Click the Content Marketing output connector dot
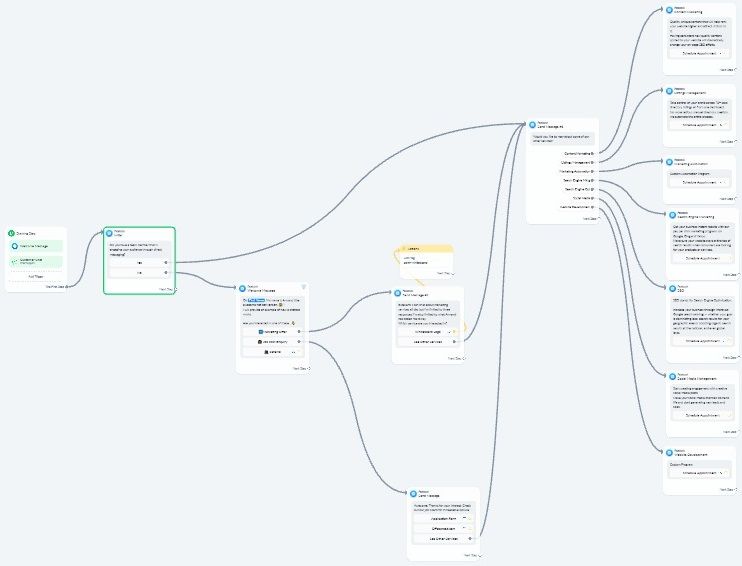742x566 pixels. pos(592,153)
